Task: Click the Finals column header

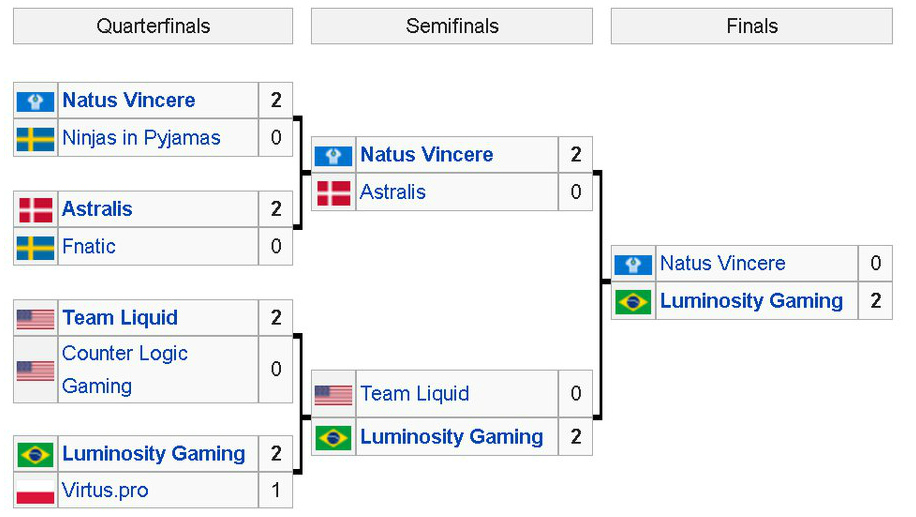Action: [x=752, y=26]
